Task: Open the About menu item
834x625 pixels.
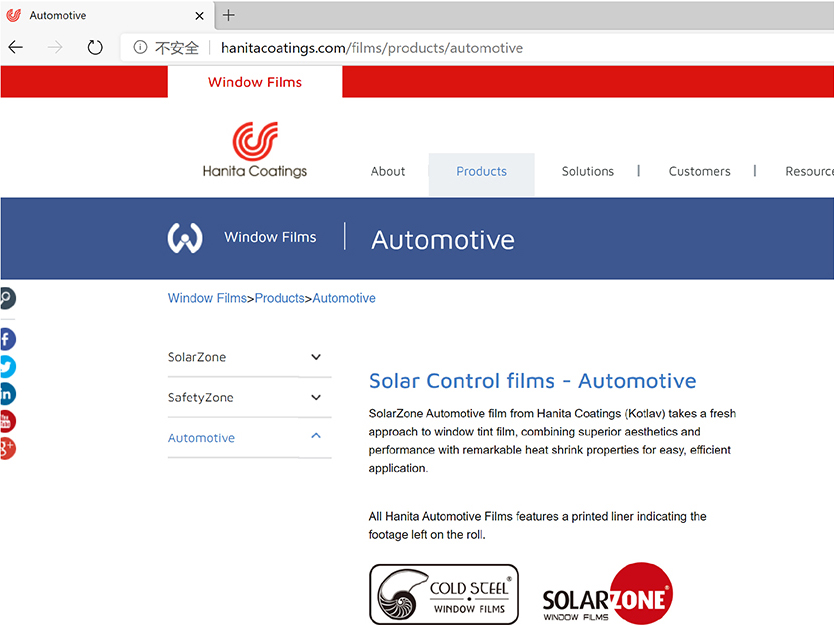Action: [x=388, y=171]
